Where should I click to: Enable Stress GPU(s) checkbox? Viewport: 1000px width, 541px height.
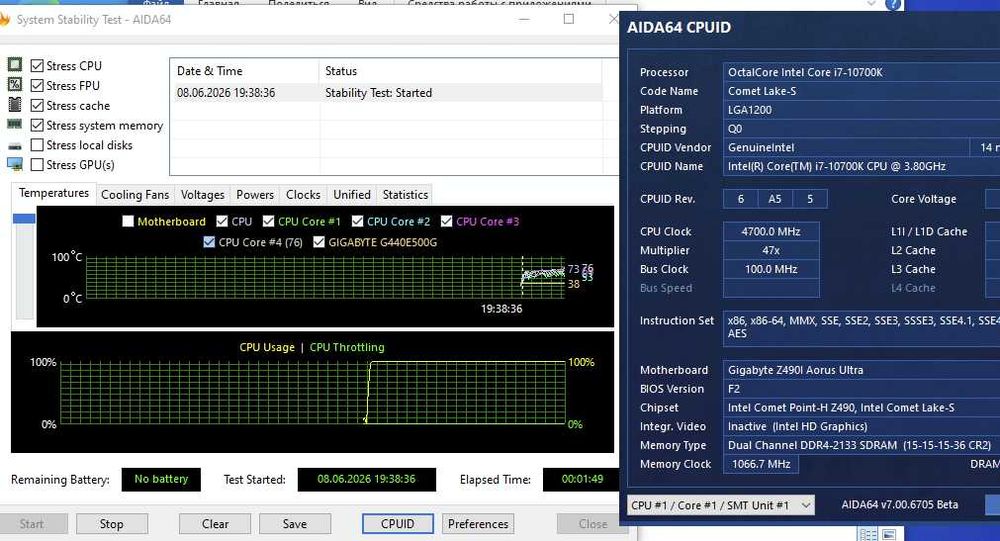point(37,165)
